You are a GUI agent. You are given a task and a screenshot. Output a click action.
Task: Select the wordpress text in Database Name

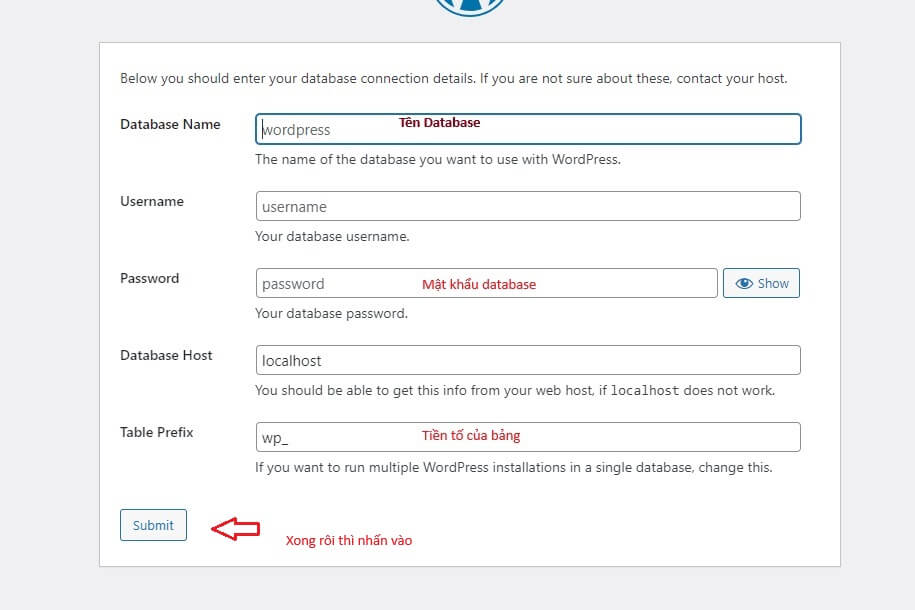pos(295,129)
